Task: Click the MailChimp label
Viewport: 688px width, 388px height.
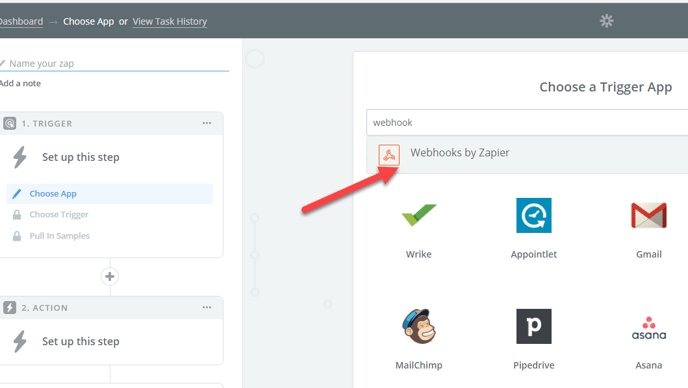Action: pyautogui.click(x=419, y=365)
